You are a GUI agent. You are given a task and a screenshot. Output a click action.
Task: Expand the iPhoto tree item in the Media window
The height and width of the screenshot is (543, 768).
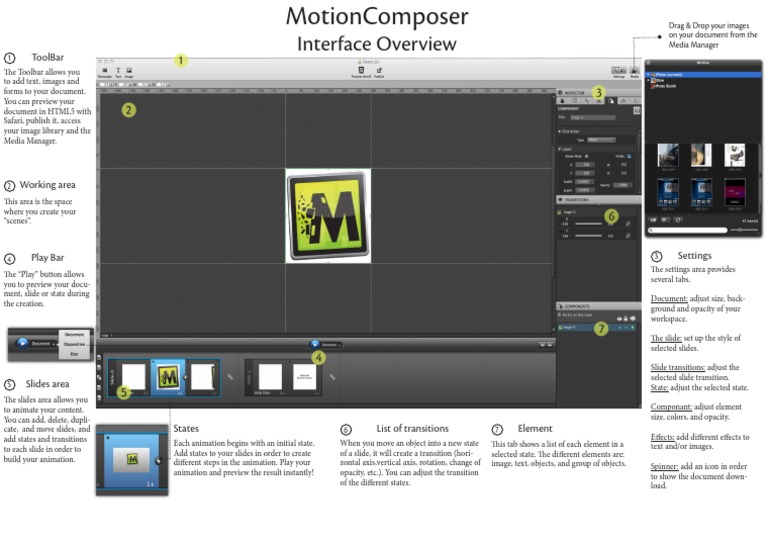[x=648, y=74]
